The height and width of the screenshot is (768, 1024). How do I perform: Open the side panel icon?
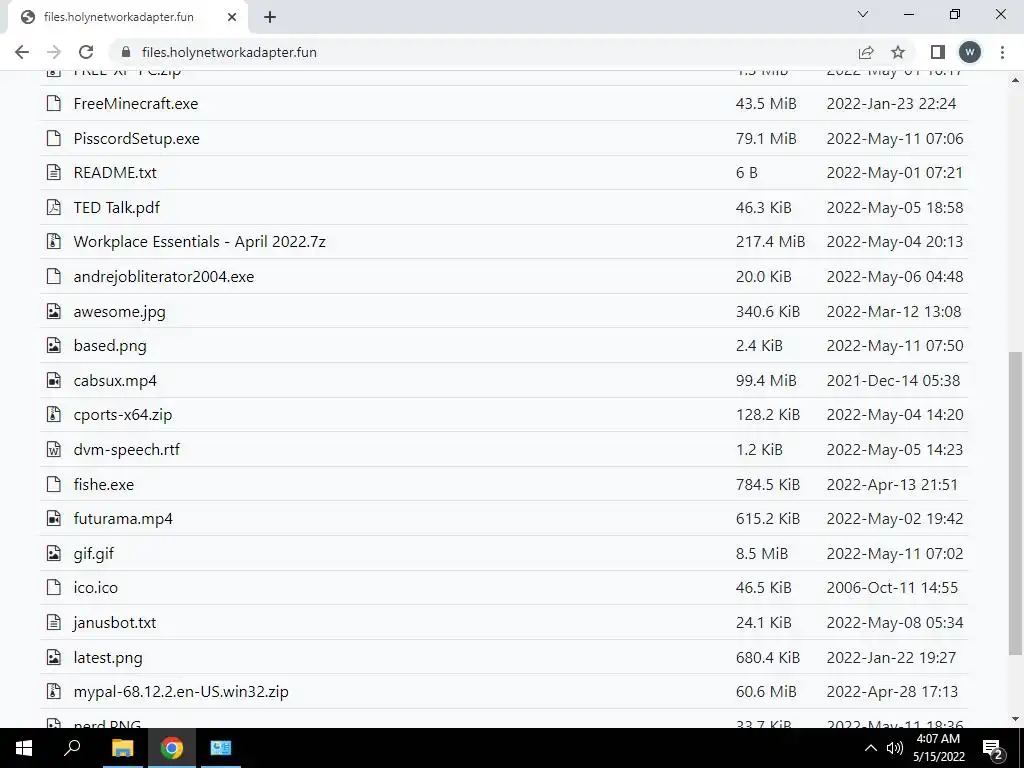938,52
